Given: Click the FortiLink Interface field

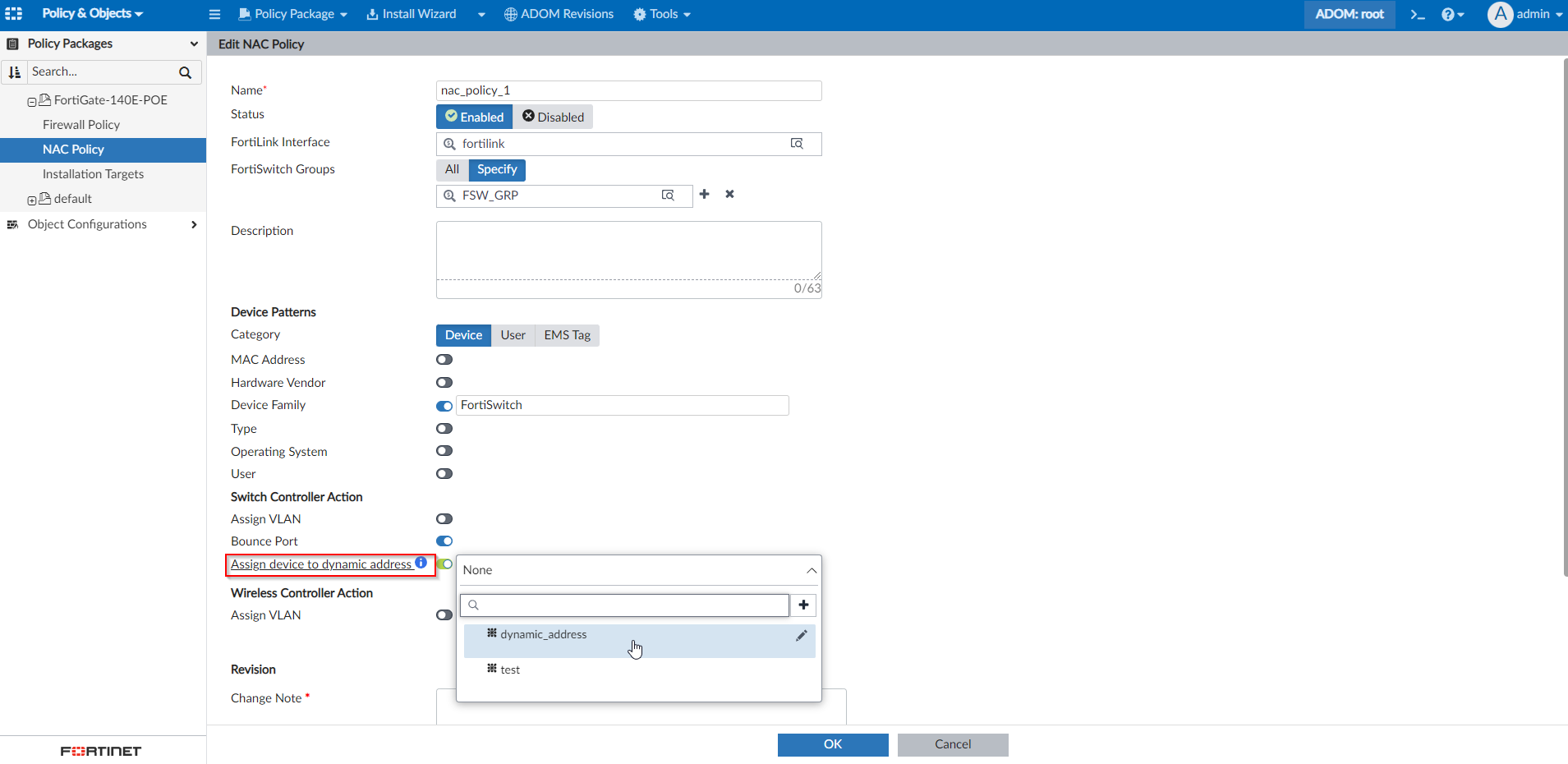Looking at the screenshot, I should [629, 144].
